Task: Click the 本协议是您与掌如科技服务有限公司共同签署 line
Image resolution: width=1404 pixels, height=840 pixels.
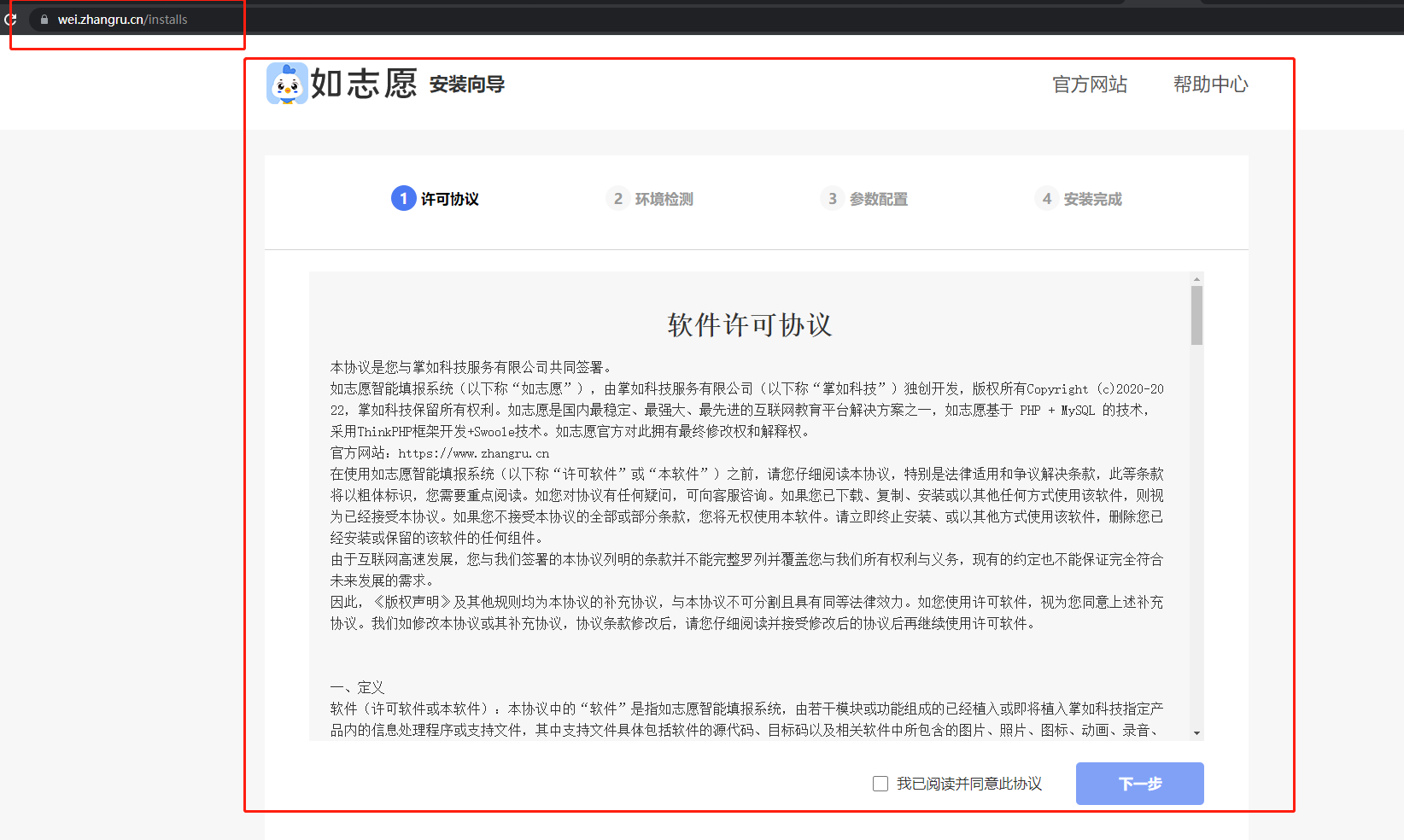Action: pyautogui.click(x=472, y=367)
